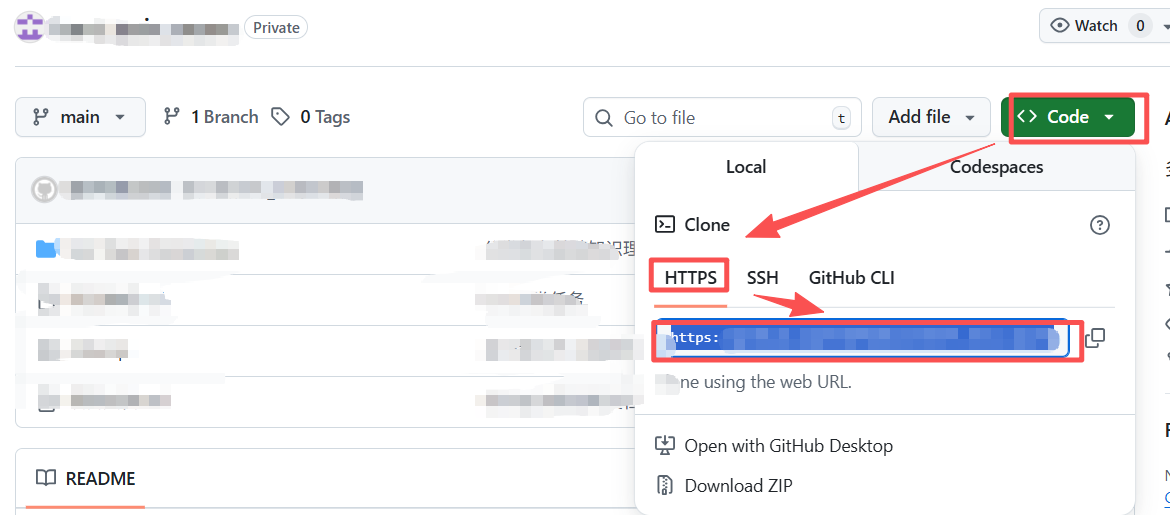
Task: Select the HTTPS clone URL field
Action: tap(862, 339)
